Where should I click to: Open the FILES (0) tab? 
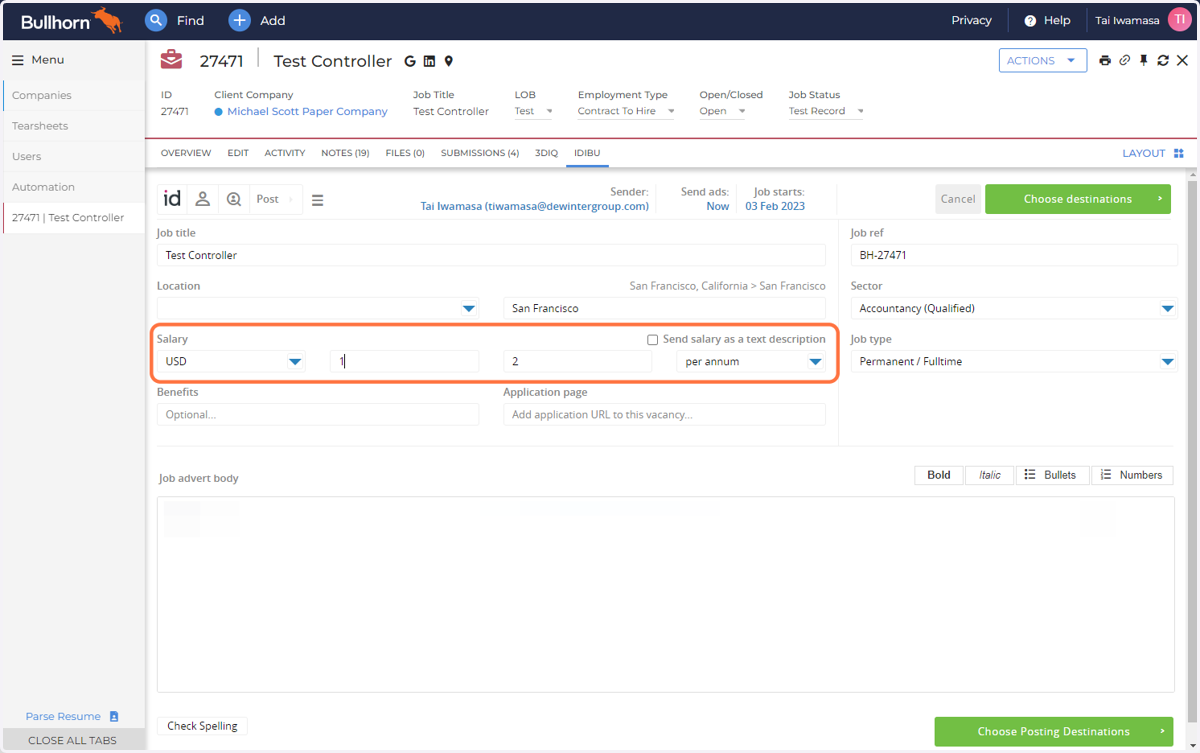point(405,153)
